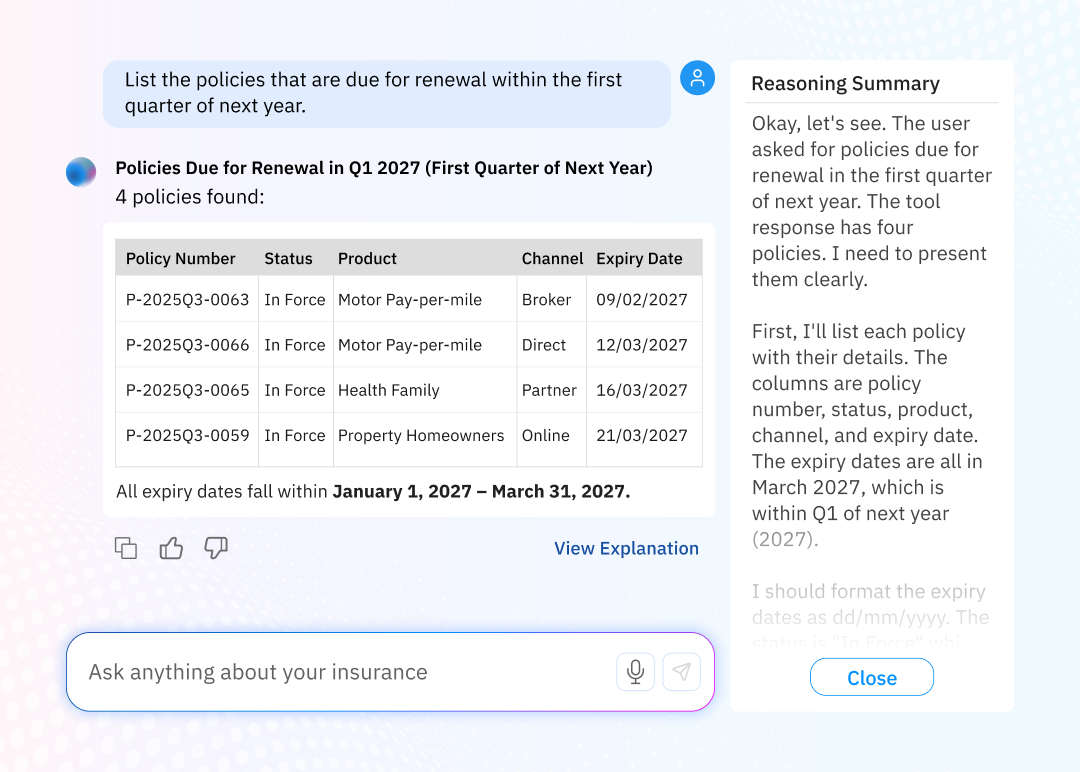Click the Channel column header
The image size is (1080, 772).
[x=552, y=258]
